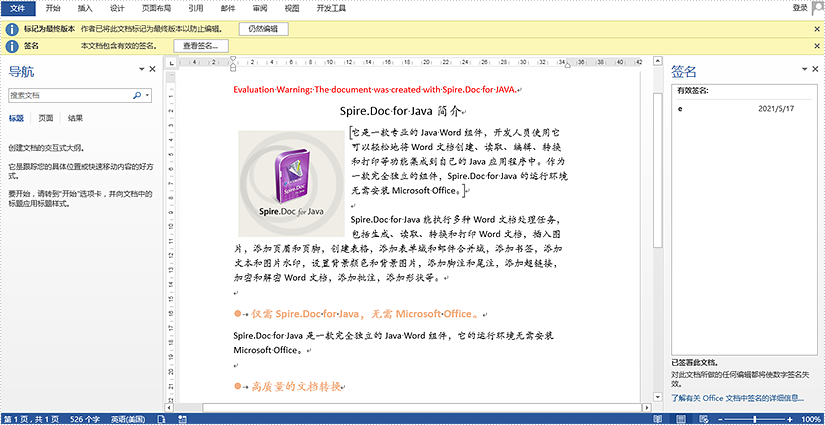
Task: Click the vertical scrollbar up arrow
Action: tap(657, 62)
